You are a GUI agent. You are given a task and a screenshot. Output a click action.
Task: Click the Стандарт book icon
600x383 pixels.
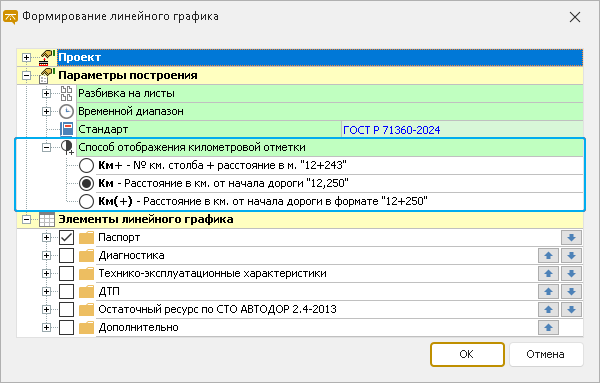(67, 129)
